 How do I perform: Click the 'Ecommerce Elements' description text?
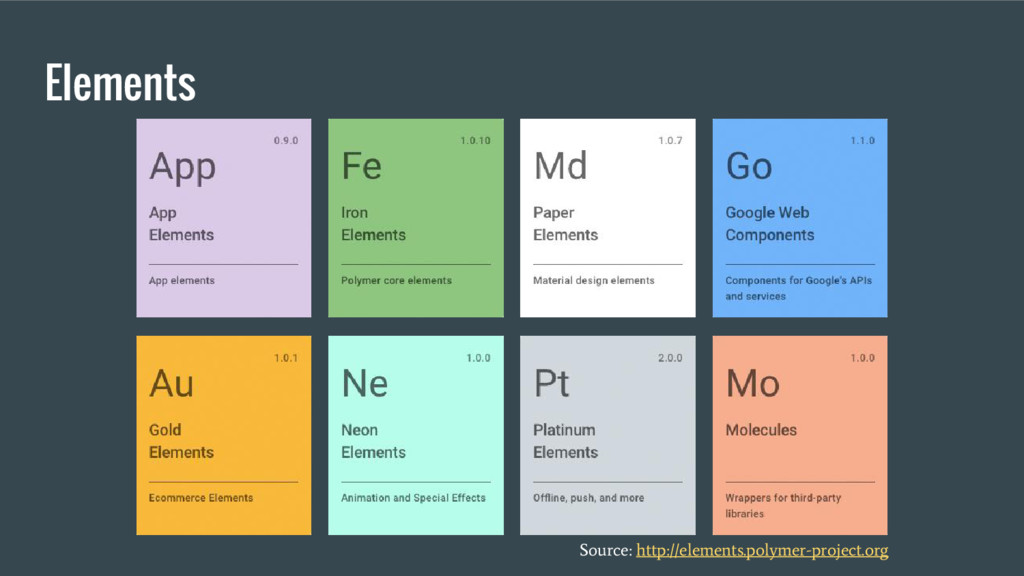[x=200, y=498]
